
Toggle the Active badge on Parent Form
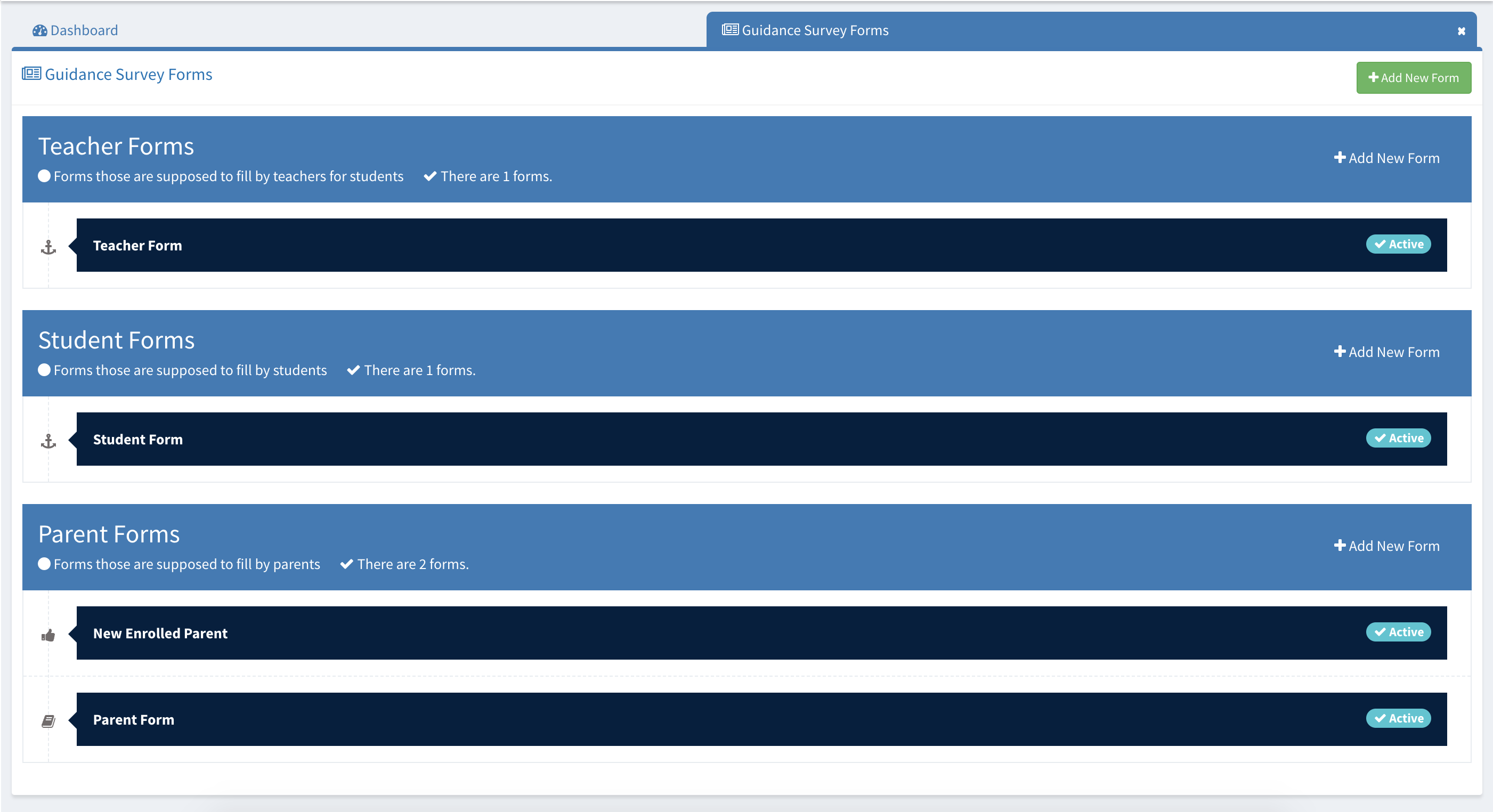1399,718
